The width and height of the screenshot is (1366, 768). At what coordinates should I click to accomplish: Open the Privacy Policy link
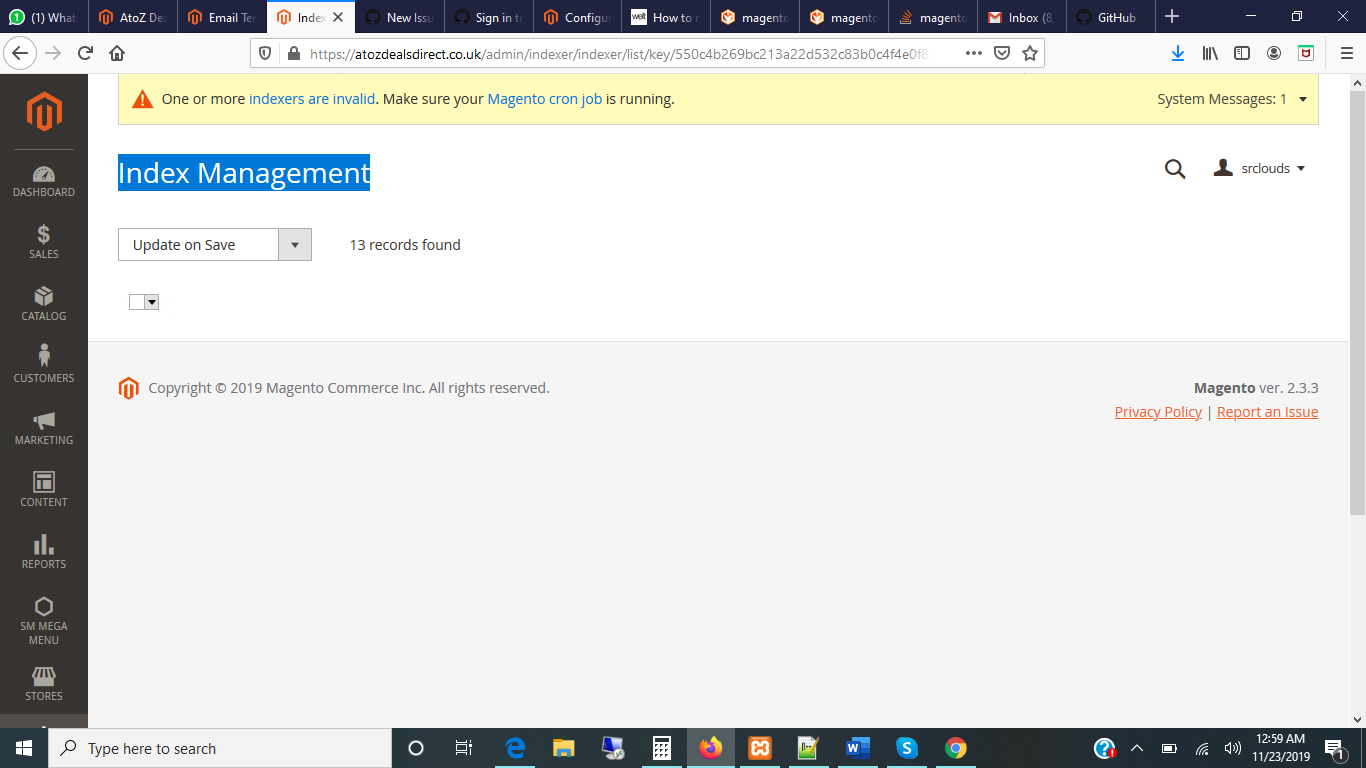click(1157, 411)
